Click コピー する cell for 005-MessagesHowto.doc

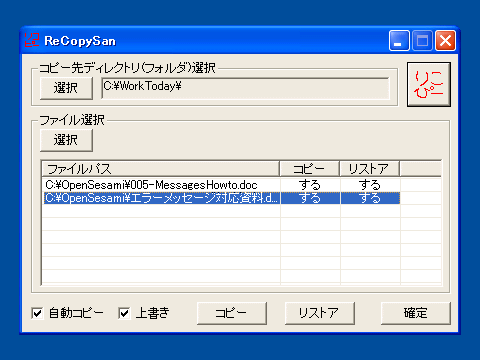[310, 185]
